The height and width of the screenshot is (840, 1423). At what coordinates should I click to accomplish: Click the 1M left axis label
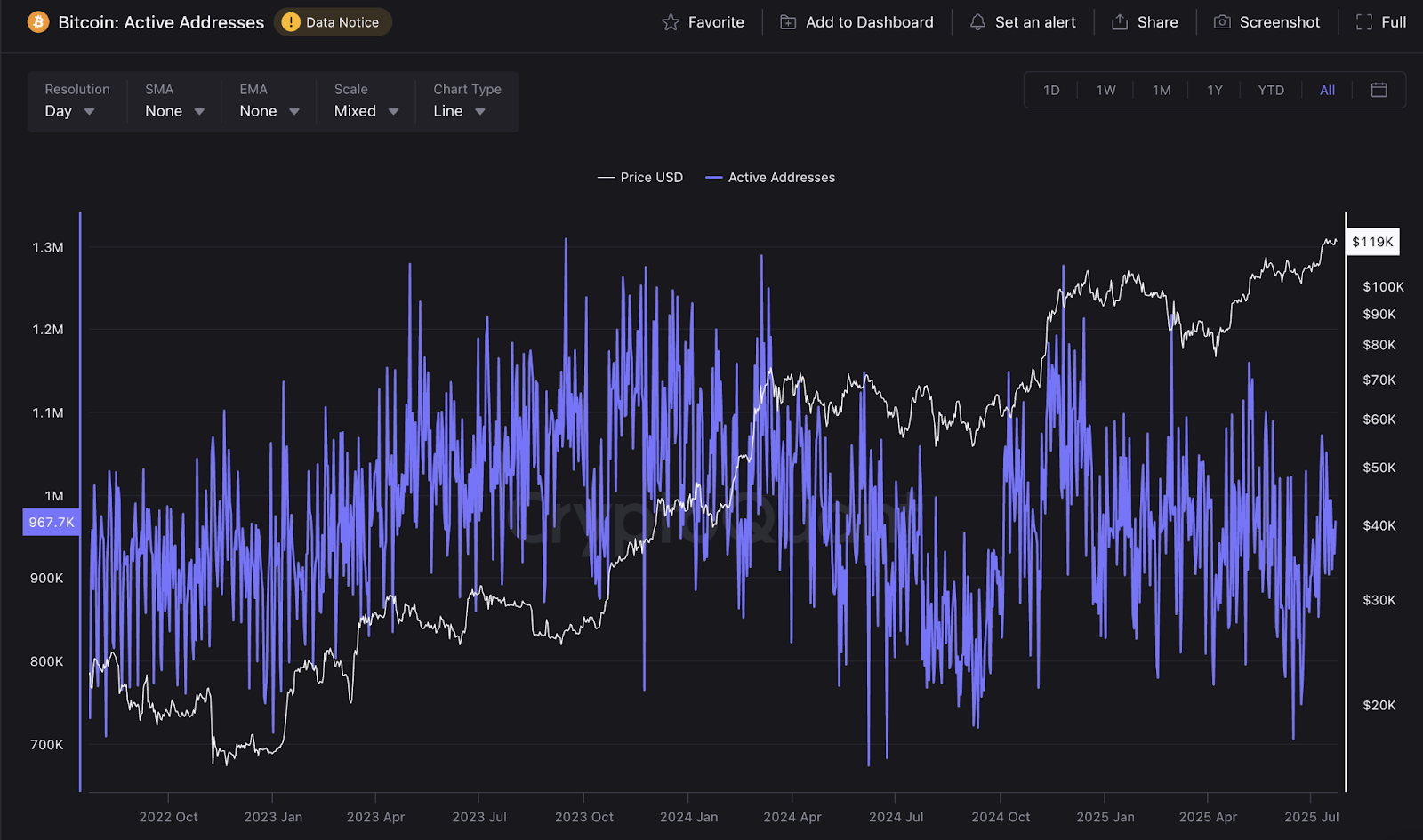pos(54,495)
